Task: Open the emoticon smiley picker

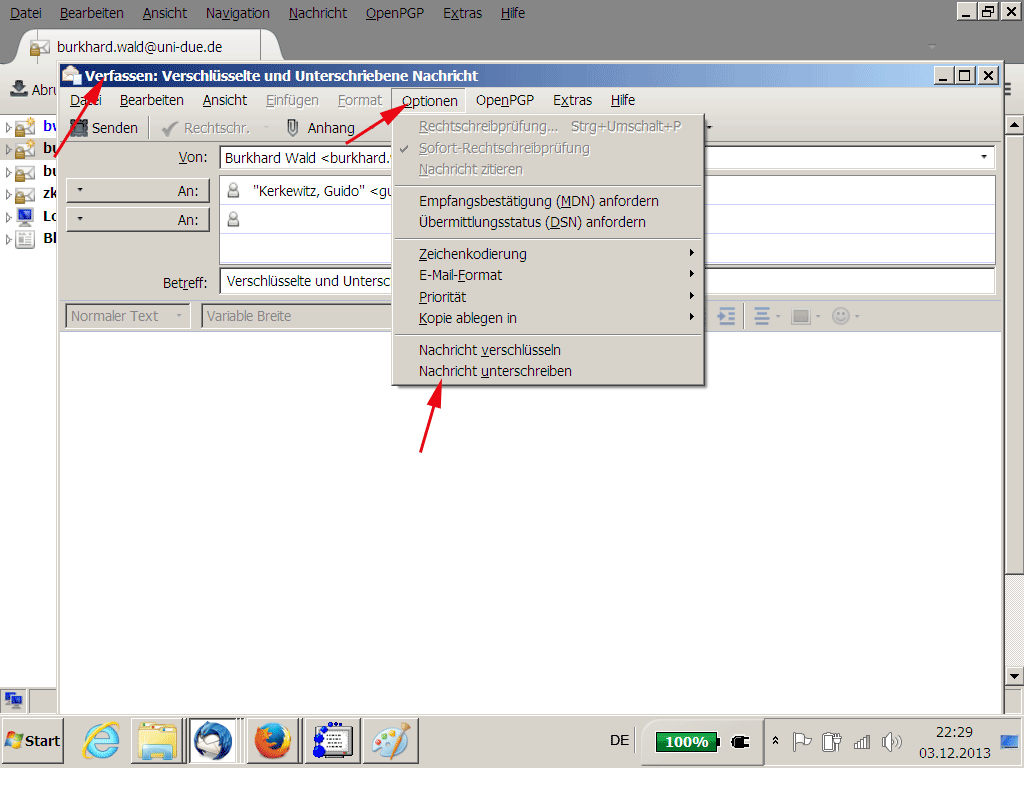Action: pos(844,316)
